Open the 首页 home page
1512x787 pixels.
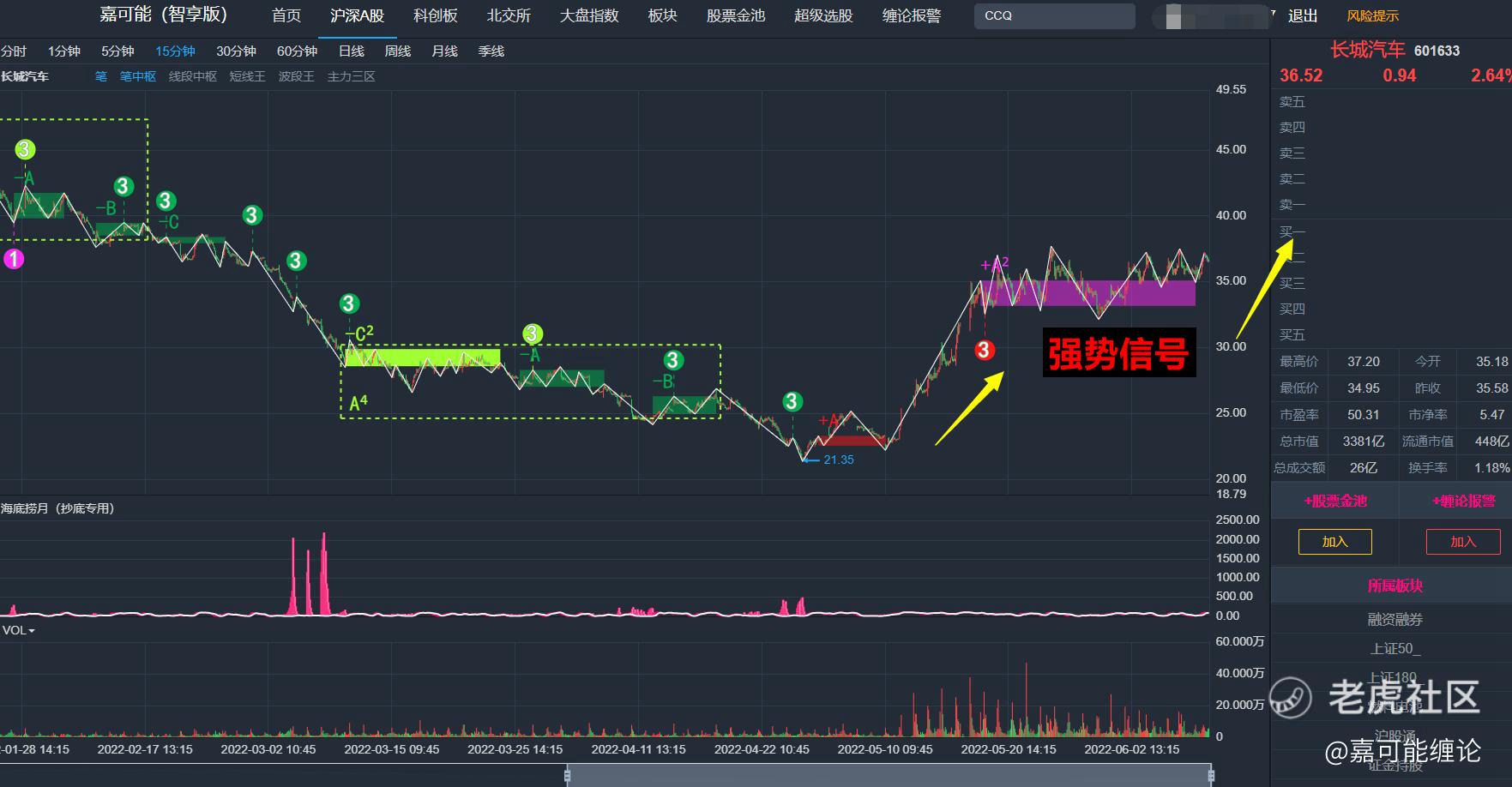(x=286, y=15)
